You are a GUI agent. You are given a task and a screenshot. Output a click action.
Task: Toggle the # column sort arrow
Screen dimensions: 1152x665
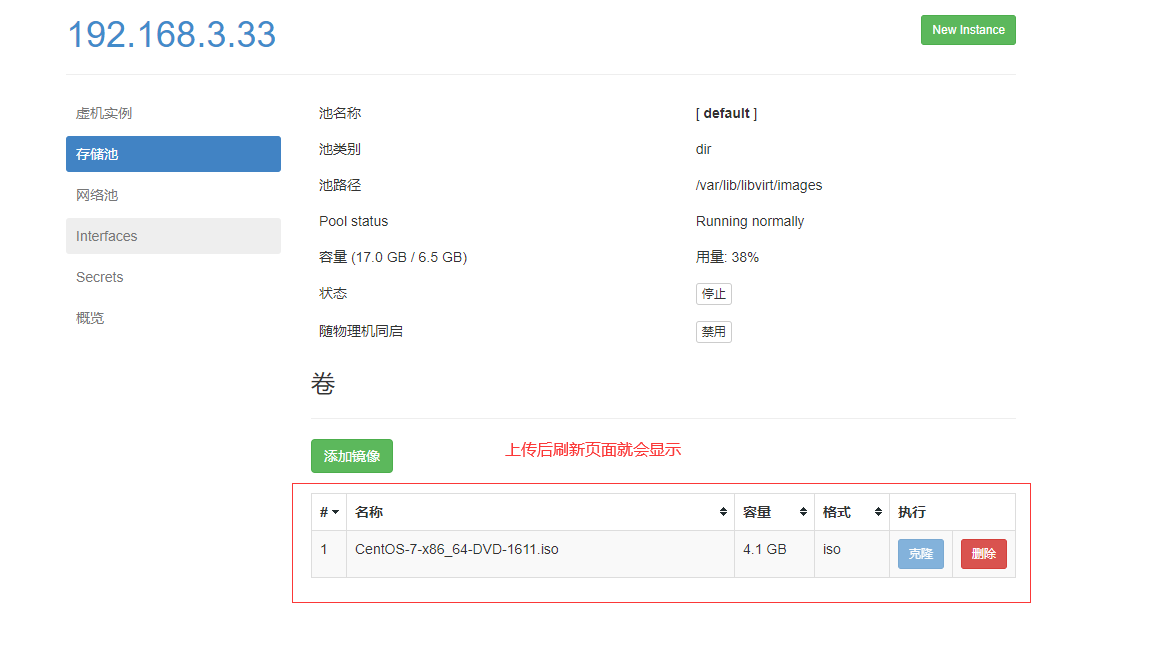[x=335, y=512]
